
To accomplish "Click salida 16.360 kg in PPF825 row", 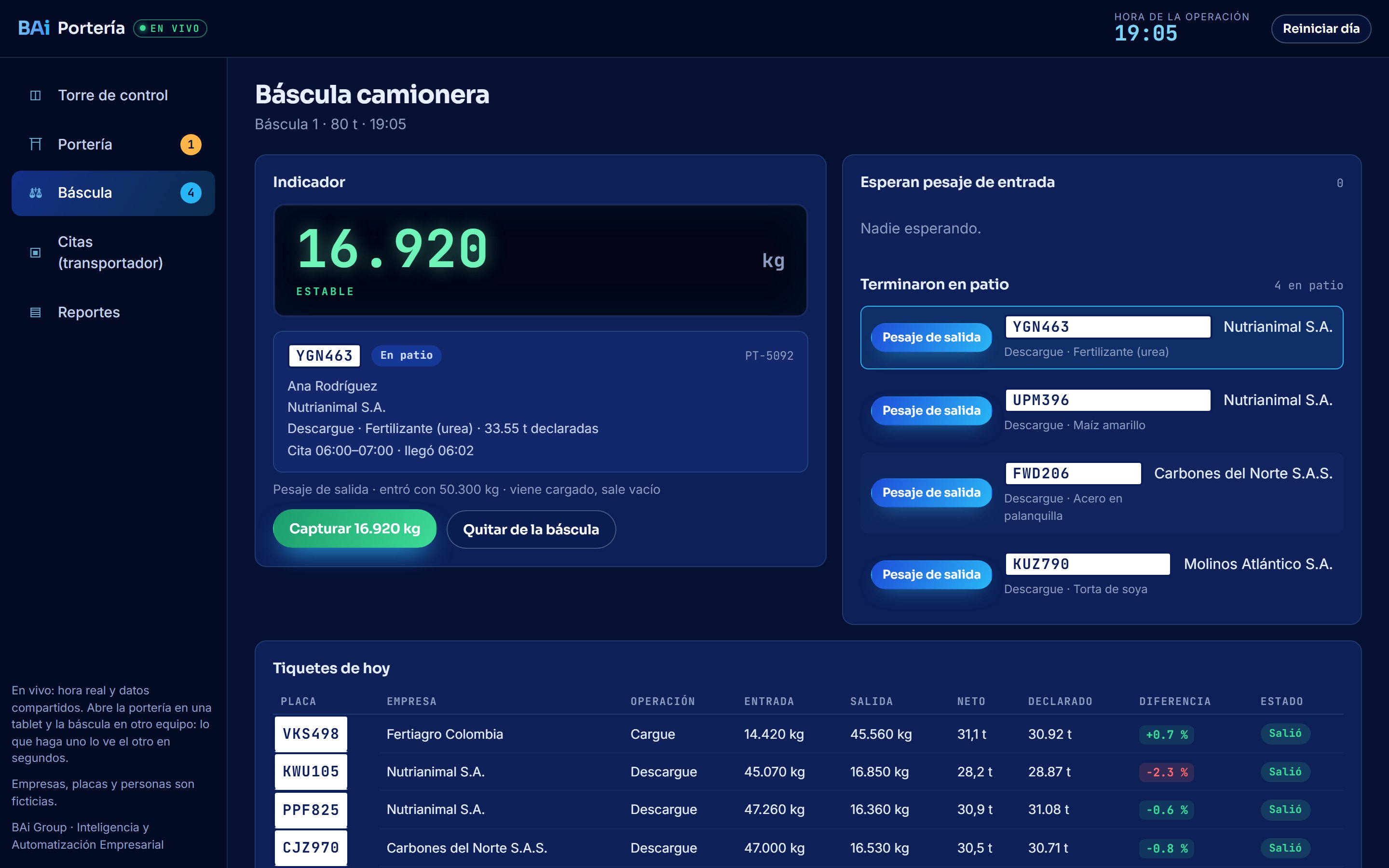I will (879, 810).
